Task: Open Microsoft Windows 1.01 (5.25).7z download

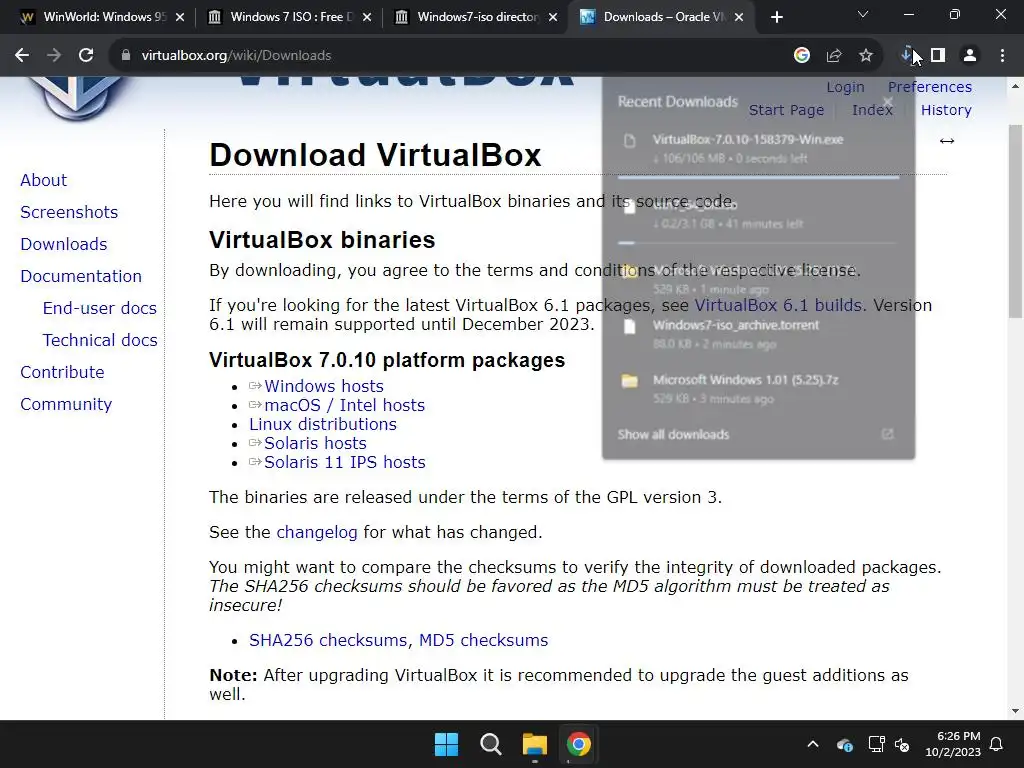Action: pos(758,389)
